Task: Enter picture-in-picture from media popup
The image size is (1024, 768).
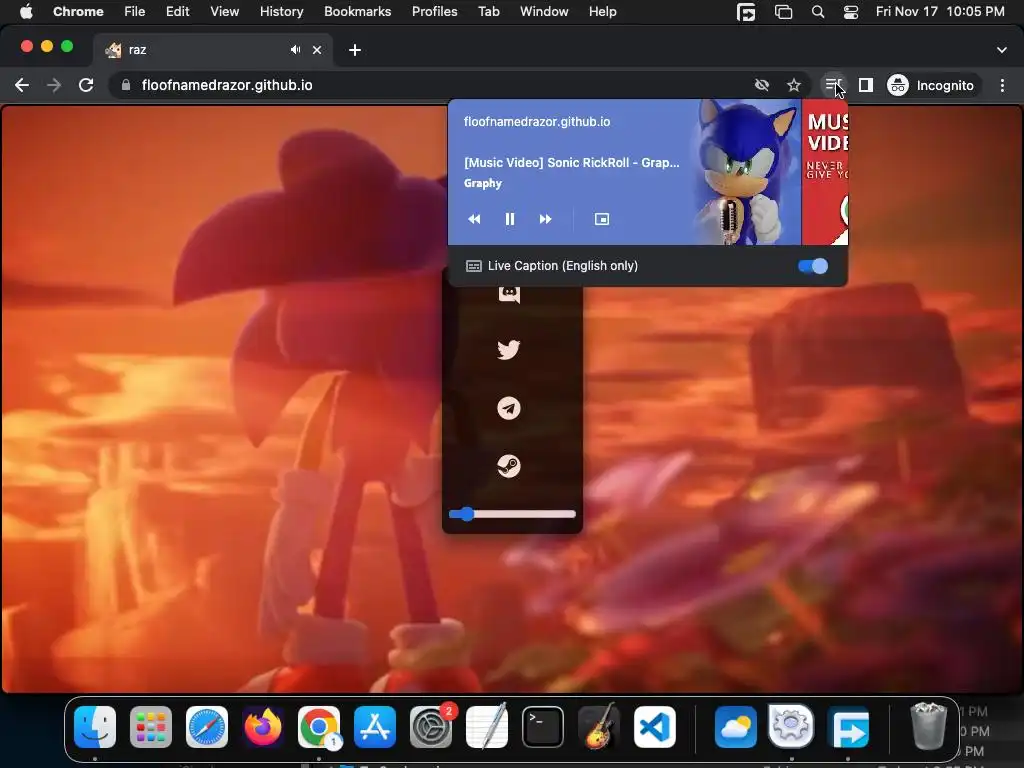Action: 602,219
